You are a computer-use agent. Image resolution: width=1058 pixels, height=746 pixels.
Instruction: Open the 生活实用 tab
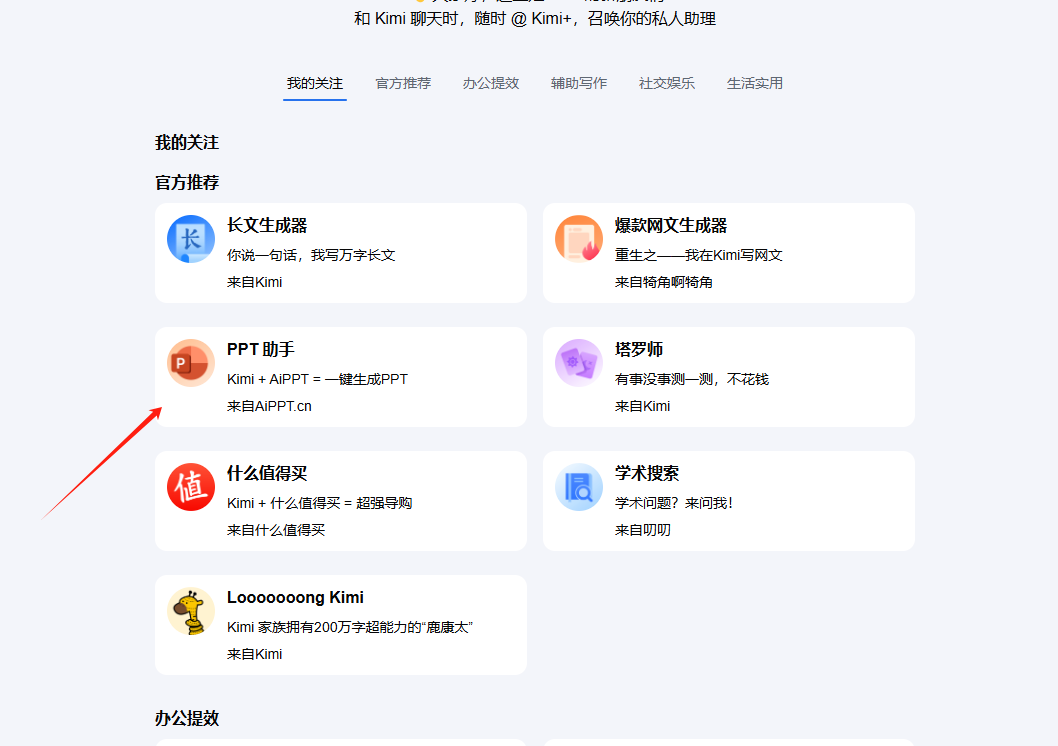pyautogui.click(x=754, y=84)
